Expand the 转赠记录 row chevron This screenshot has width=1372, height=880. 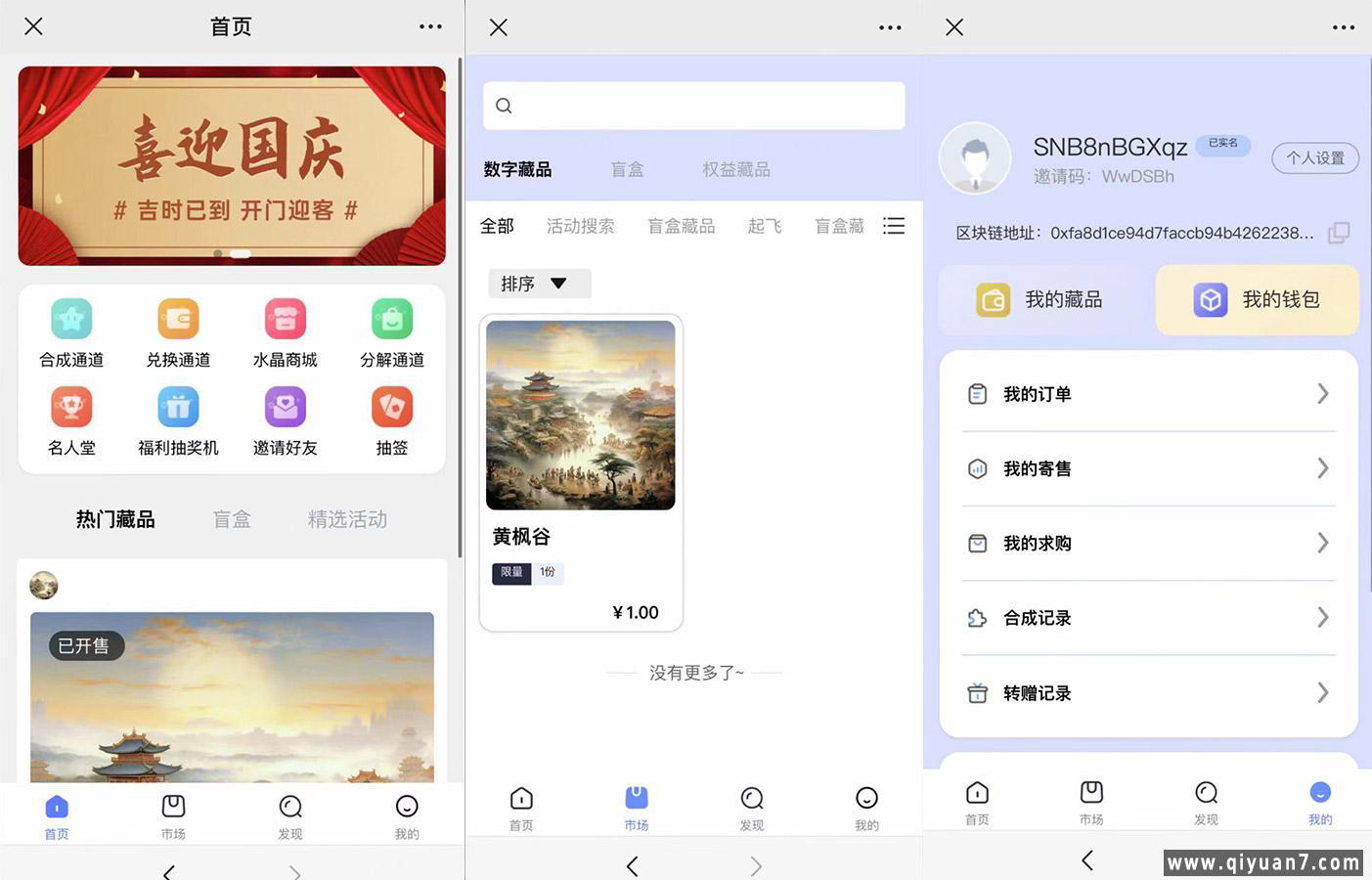pyautogui.click(x=1322, y=693)
